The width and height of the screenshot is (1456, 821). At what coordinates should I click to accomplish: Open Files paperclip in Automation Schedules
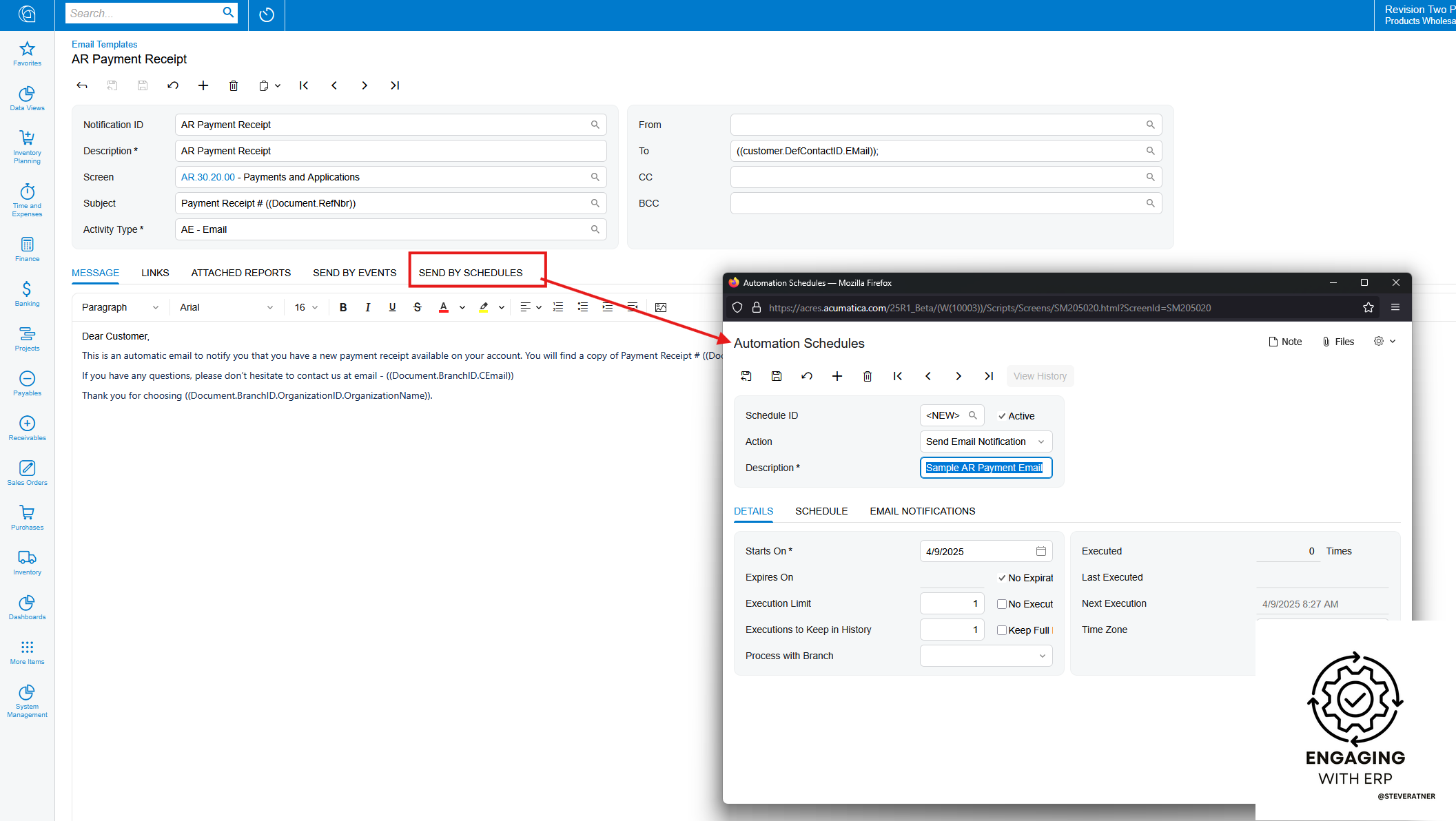(1338, 342)
